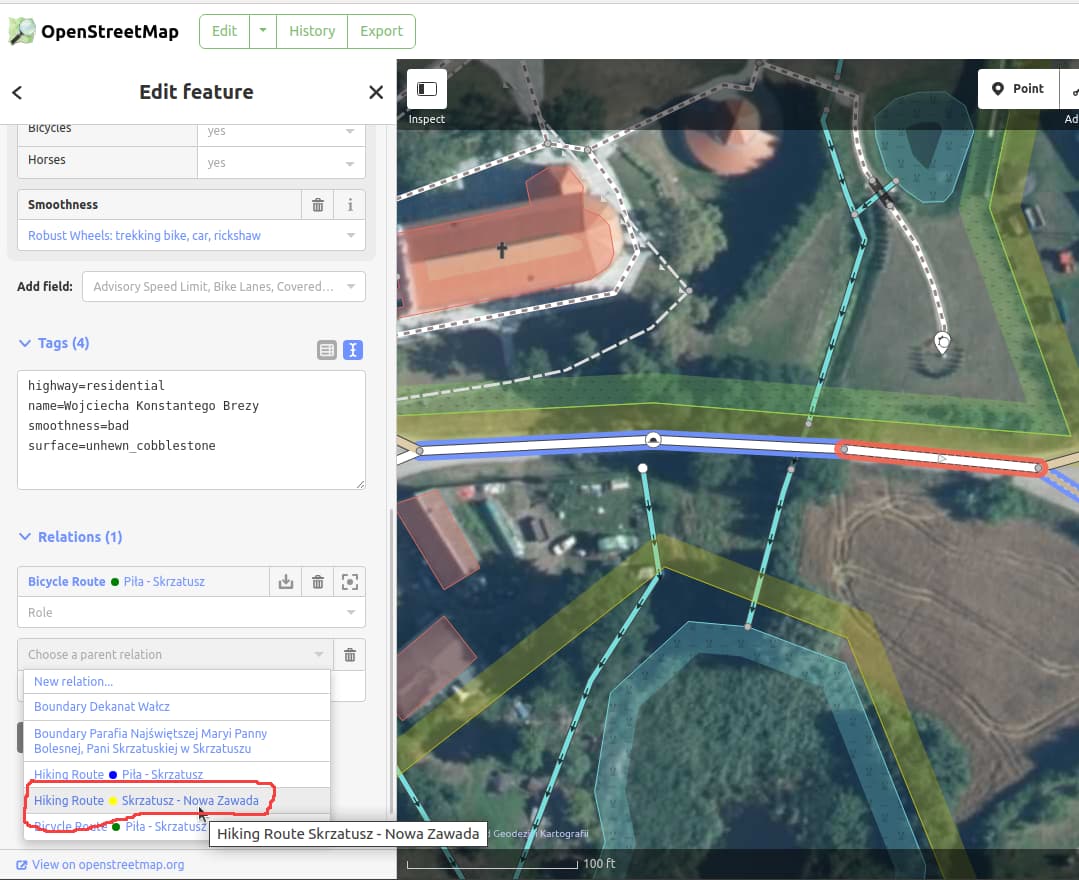This screenshot has width=1079, height=880.
Task: Open the Add field combo box
Action: (224, 287)
